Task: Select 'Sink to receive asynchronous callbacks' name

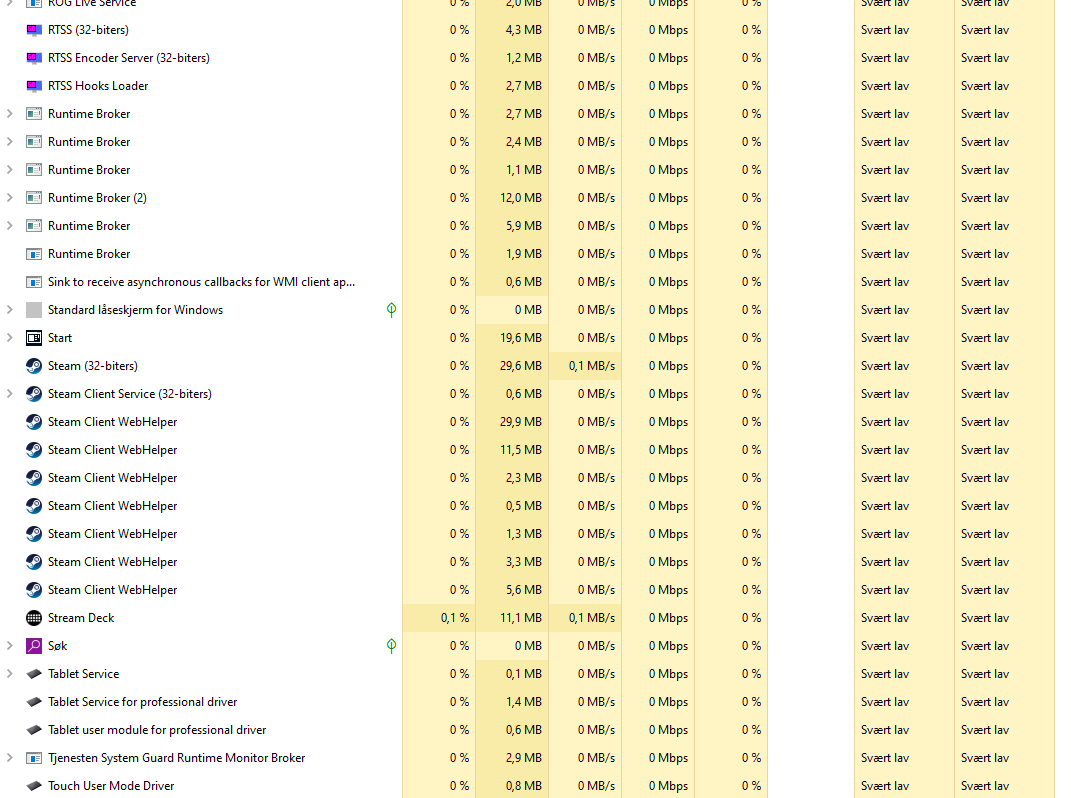Action: [201, 282]
